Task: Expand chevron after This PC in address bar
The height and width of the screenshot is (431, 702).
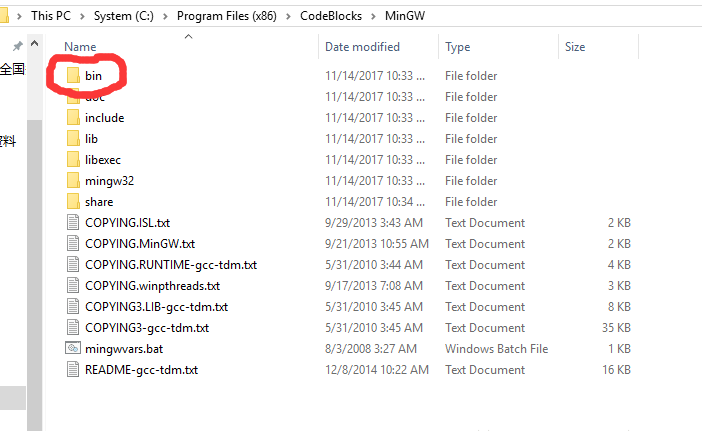Action: tap(82, 16)
